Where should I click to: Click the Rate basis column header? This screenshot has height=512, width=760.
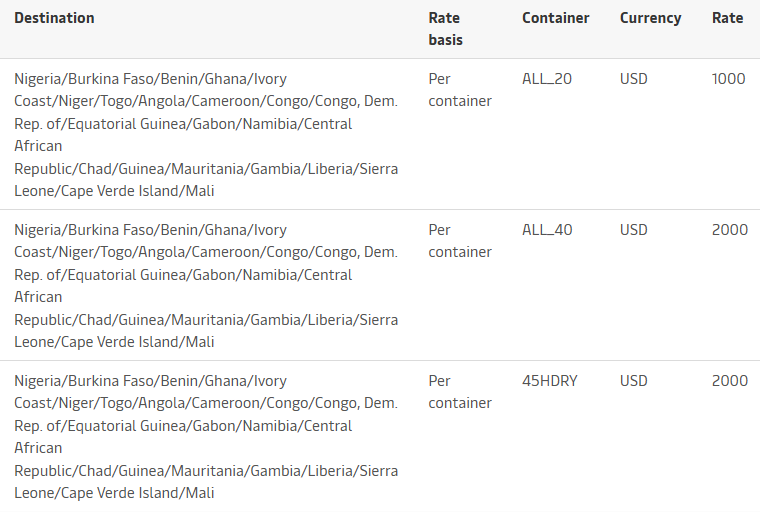coord(445,29)
